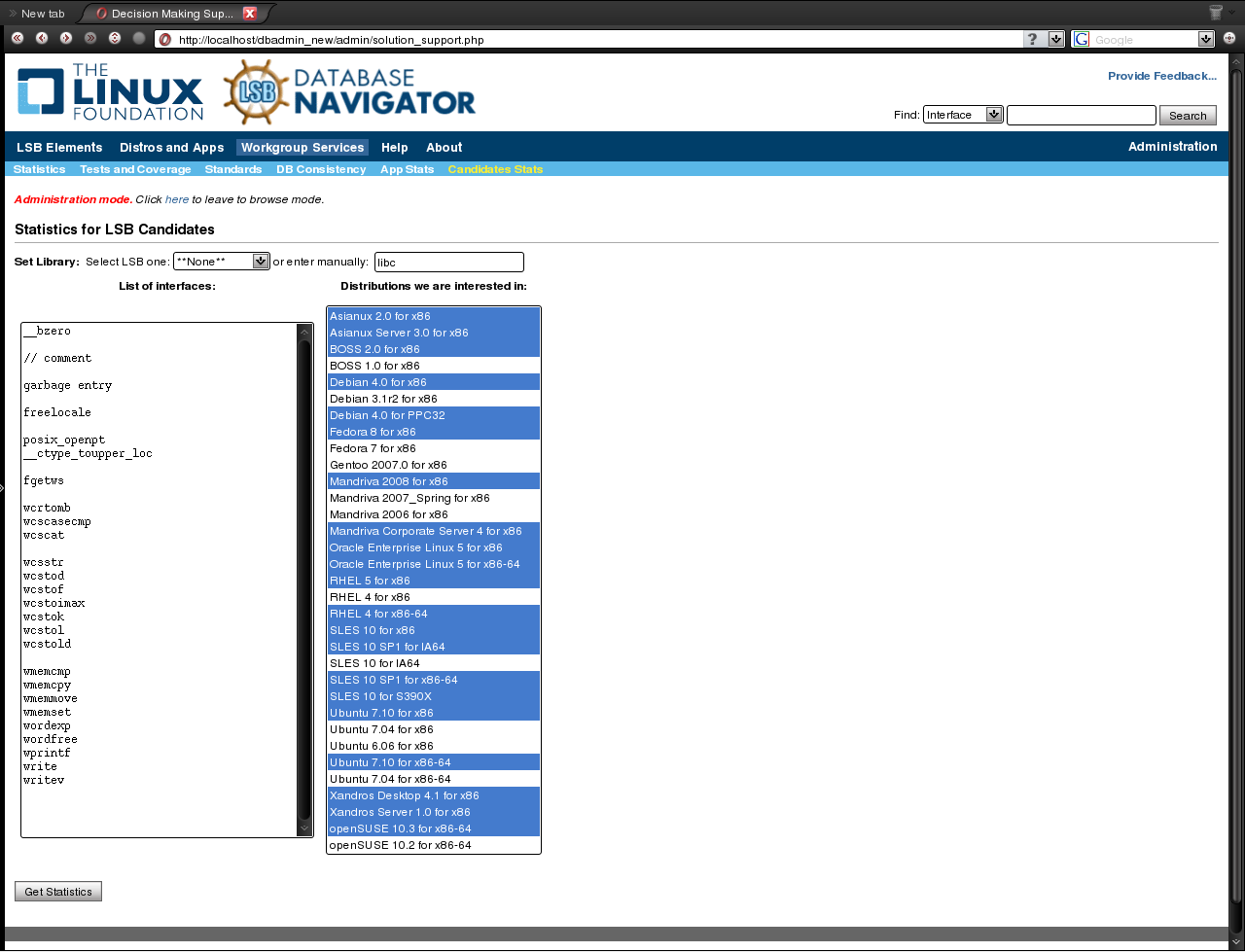Open the Select LSB library dropdown
Image resolution: width=1245 pixels, height=952 pixels.
(221, 262)
